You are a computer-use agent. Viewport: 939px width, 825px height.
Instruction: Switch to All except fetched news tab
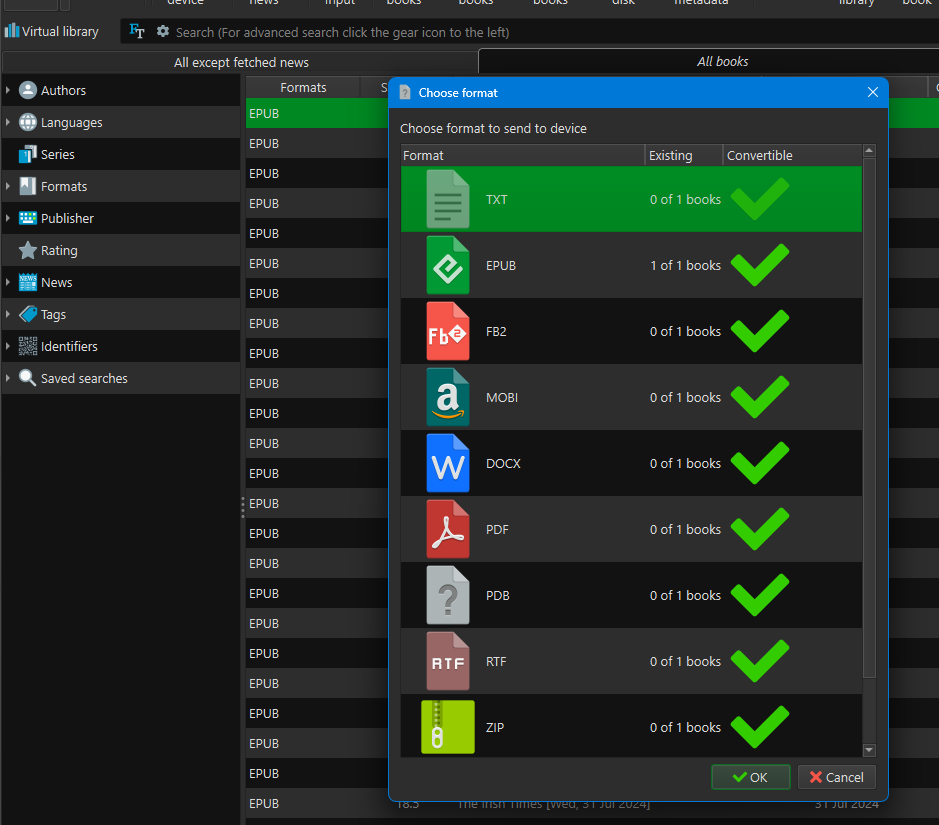tap(241, 62)
